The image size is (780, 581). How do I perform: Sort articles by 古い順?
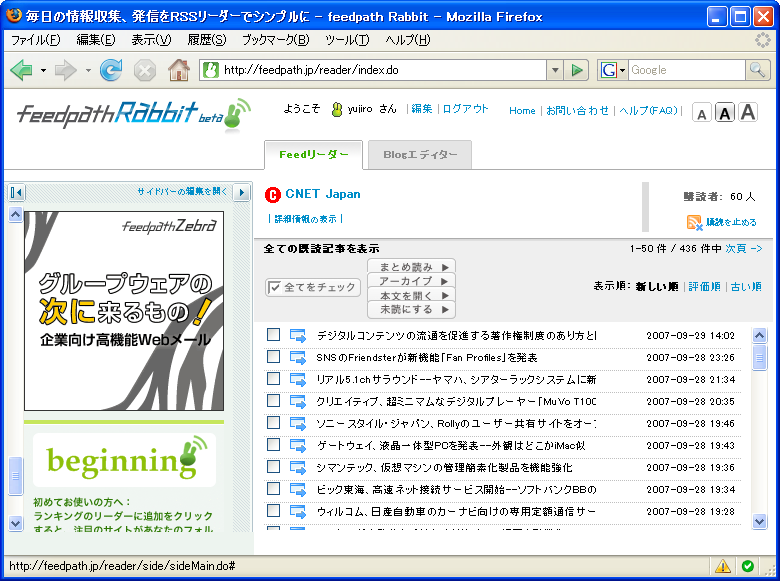[x=746, y=287]
